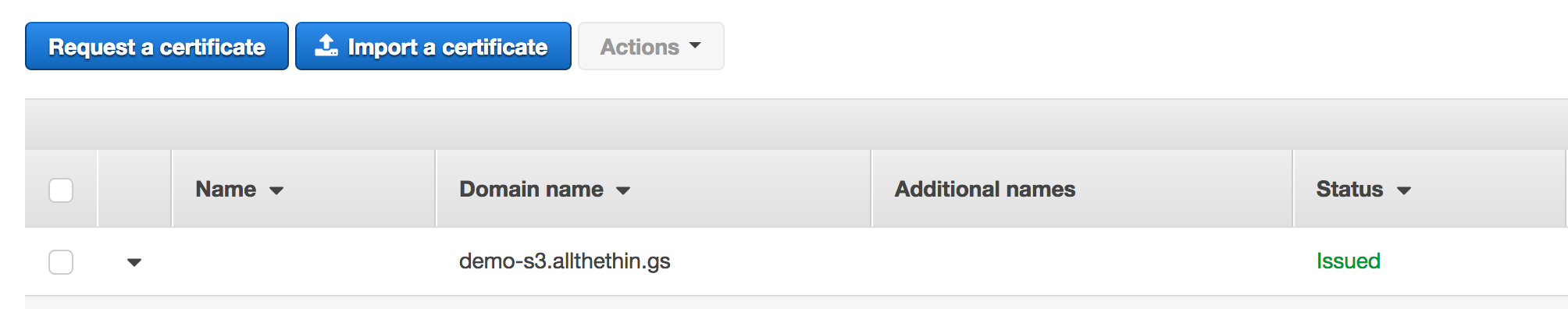This screenshot has width=1568, height=309.
Task: Check the demo-s3.allthethin.gs row checkbox
Action: (x=61, y=261)
